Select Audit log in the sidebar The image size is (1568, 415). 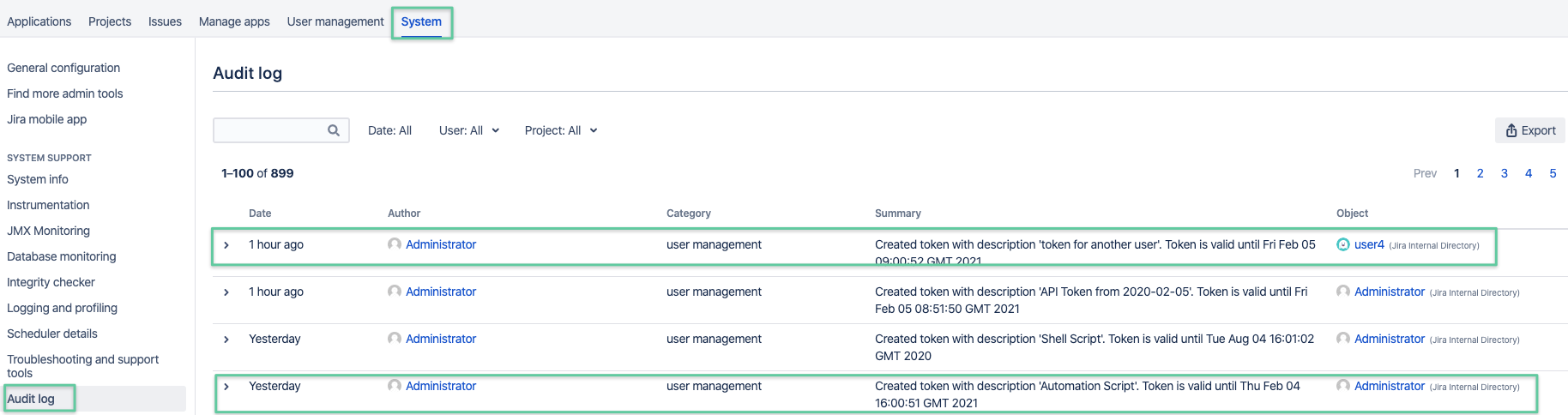click(31, 399)
